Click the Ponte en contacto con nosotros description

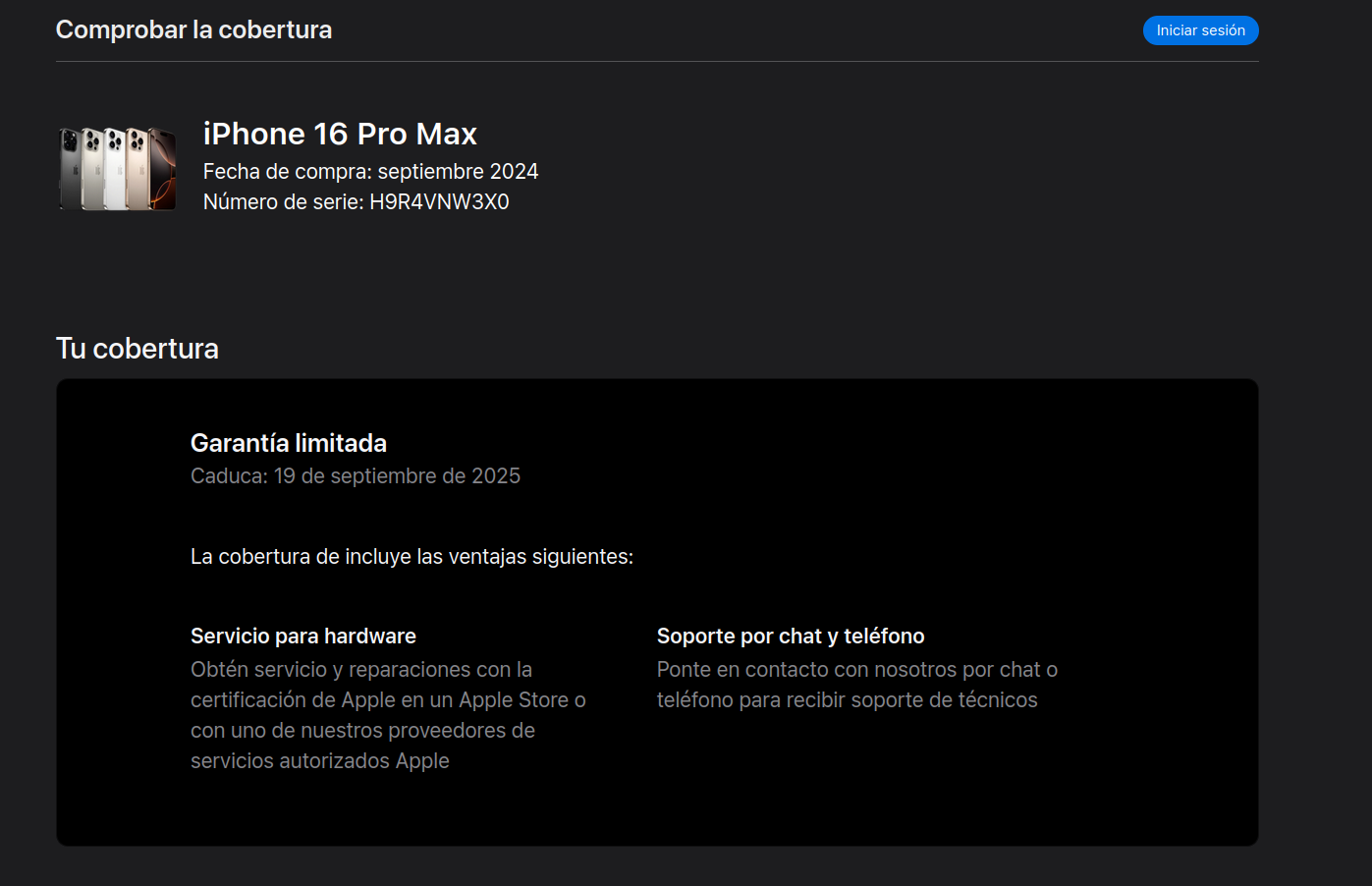857,685
